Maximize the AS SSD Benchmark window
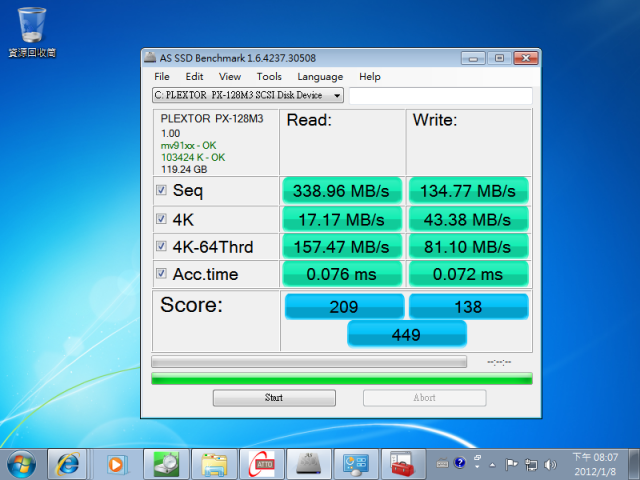The width and height of the screenshot is (640, 480). (x=499, y=58)
